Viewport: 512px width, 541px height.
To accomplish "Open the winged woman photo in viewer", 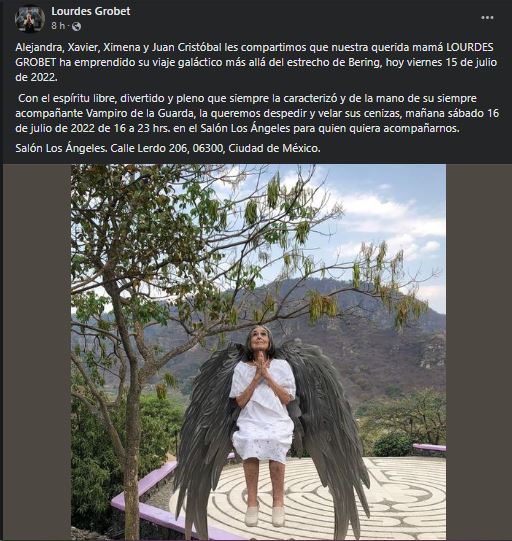I will [258, 352].
